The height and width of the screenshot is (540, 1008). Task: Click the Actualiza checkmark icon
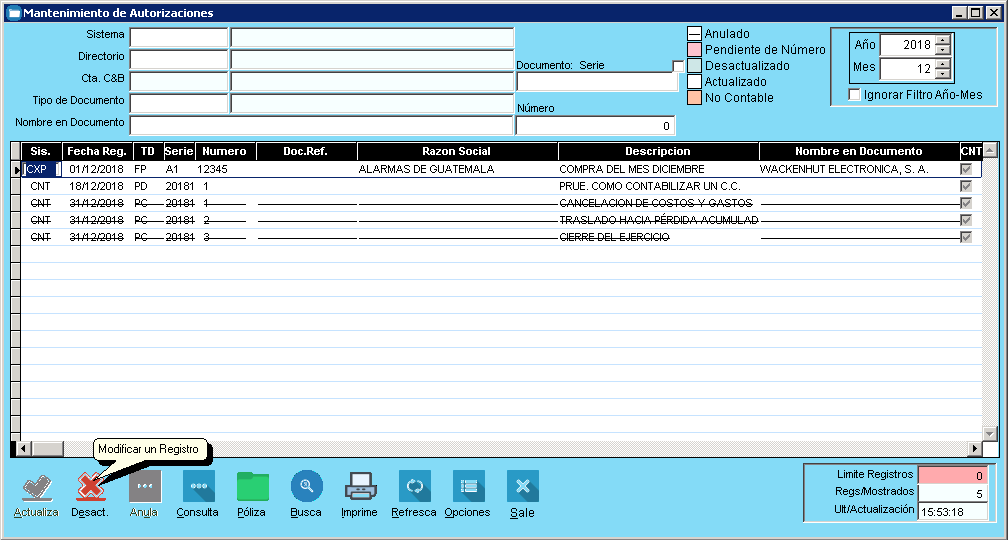click(37, 487)
